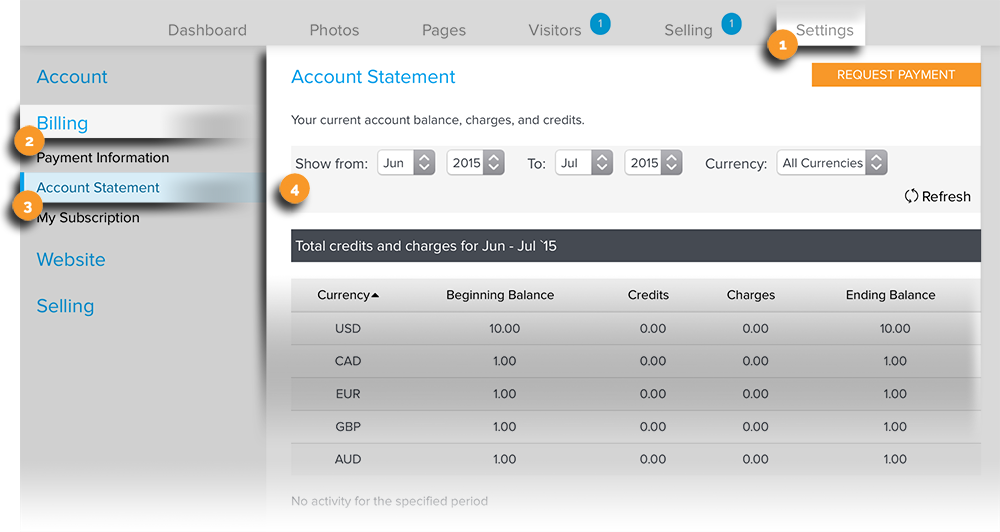This screenshot has width=1000, height=532.
Task: Open the Selling section in sidebar
Action: pyautogui.click(x=65, y=306)
